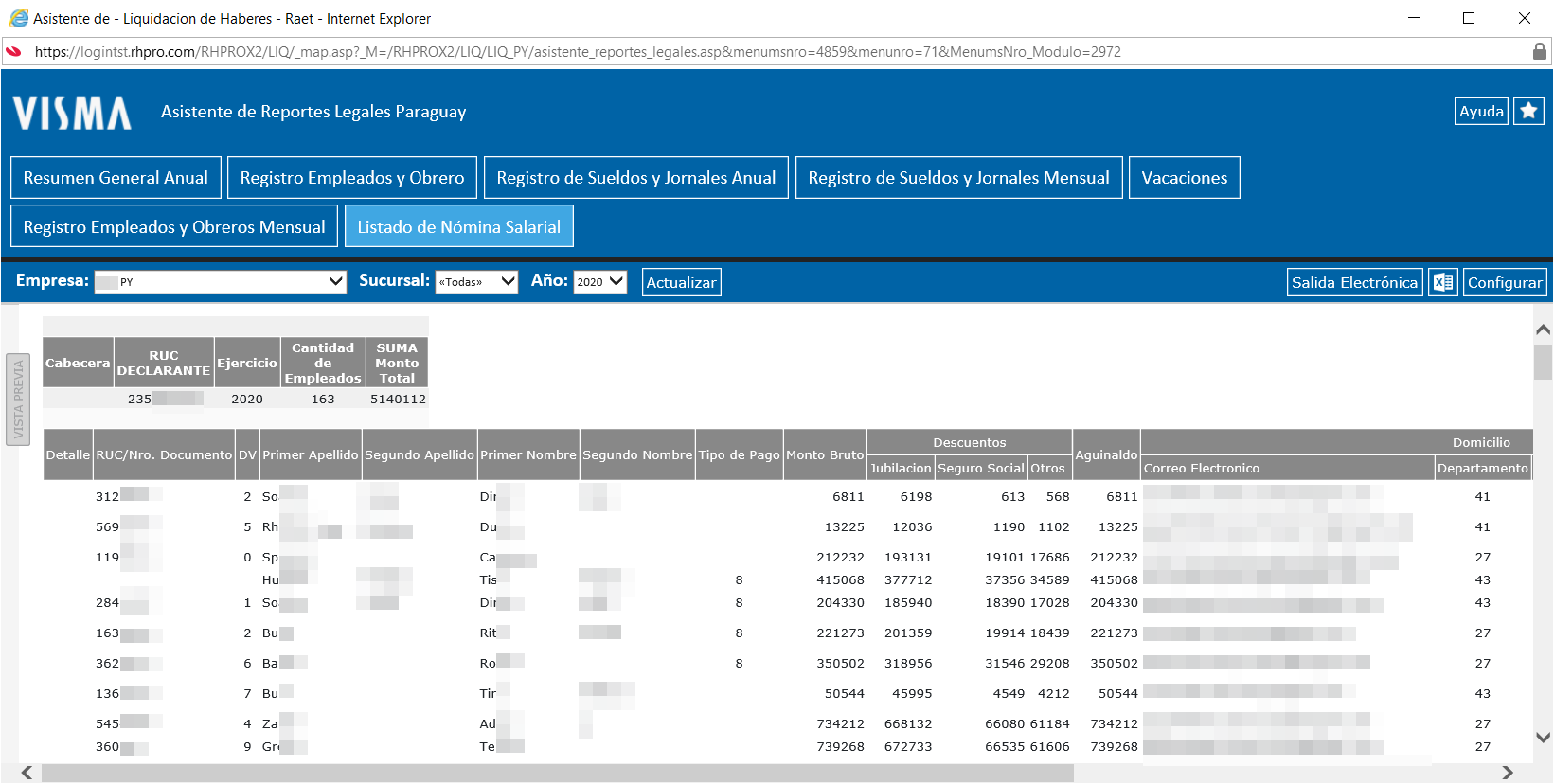Click the employee count 163 cell
Image resolution: width=1554 pixels, height=784 pixels.
(x=323, y=399)
